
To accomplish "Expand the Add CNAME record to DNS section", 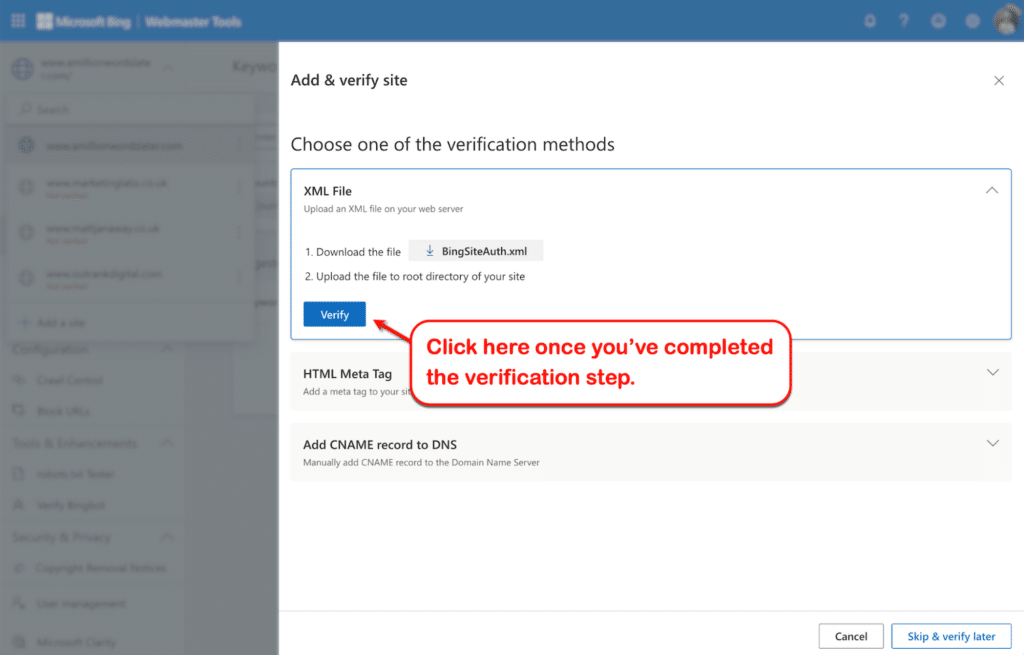I will pyautogui.click(x=992, y=443).
